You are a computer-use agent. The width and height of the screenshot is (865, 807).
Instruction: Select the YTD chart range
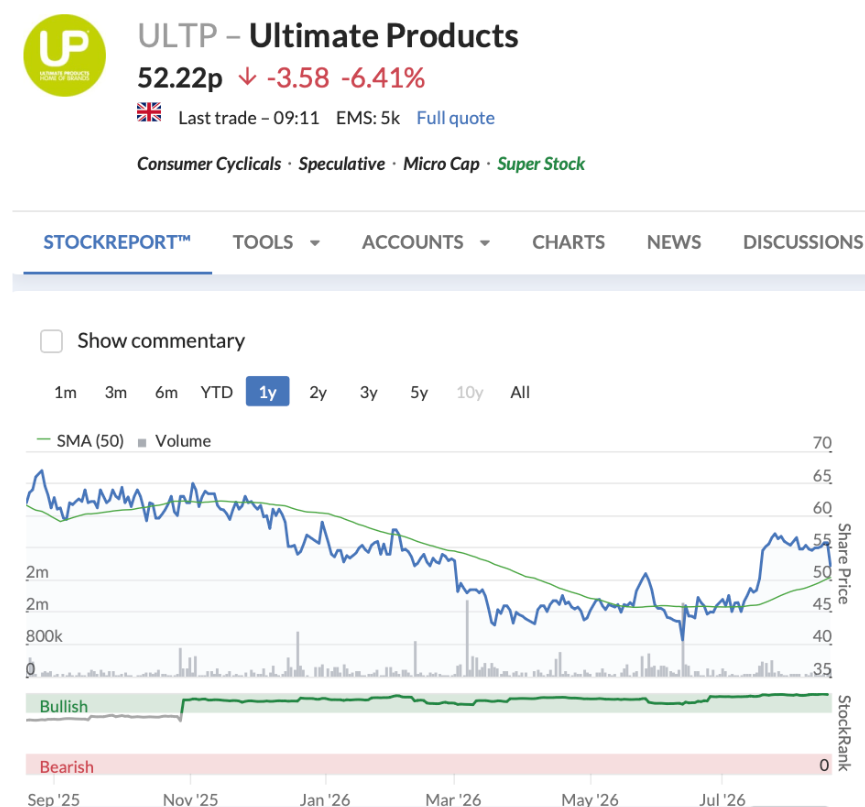coord(217,392)
